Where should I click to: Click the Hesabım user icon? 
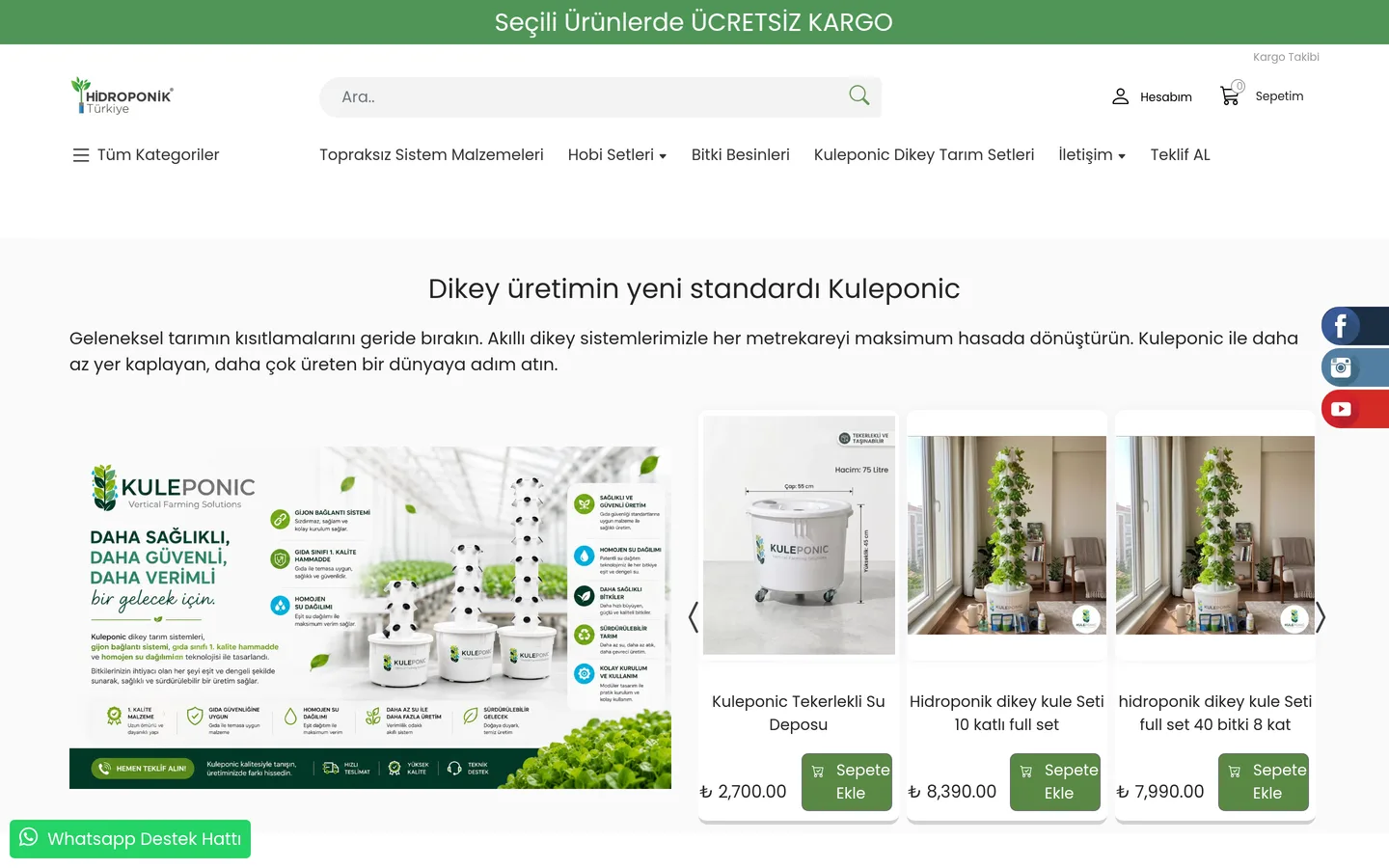point(1120,96)
